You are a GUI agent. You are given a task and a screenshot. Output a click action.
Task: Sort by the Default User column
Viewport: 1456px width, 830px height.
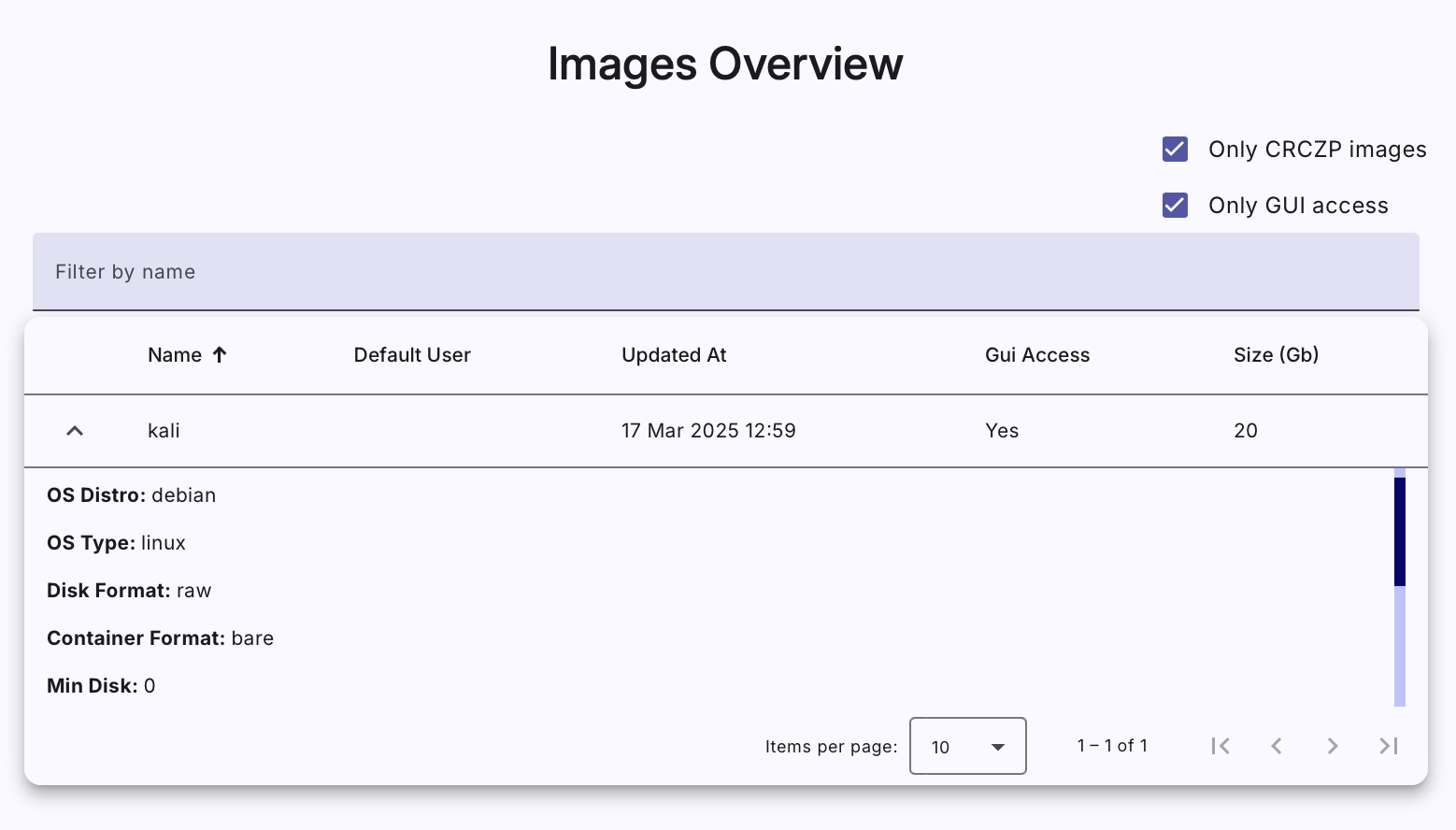412,355
